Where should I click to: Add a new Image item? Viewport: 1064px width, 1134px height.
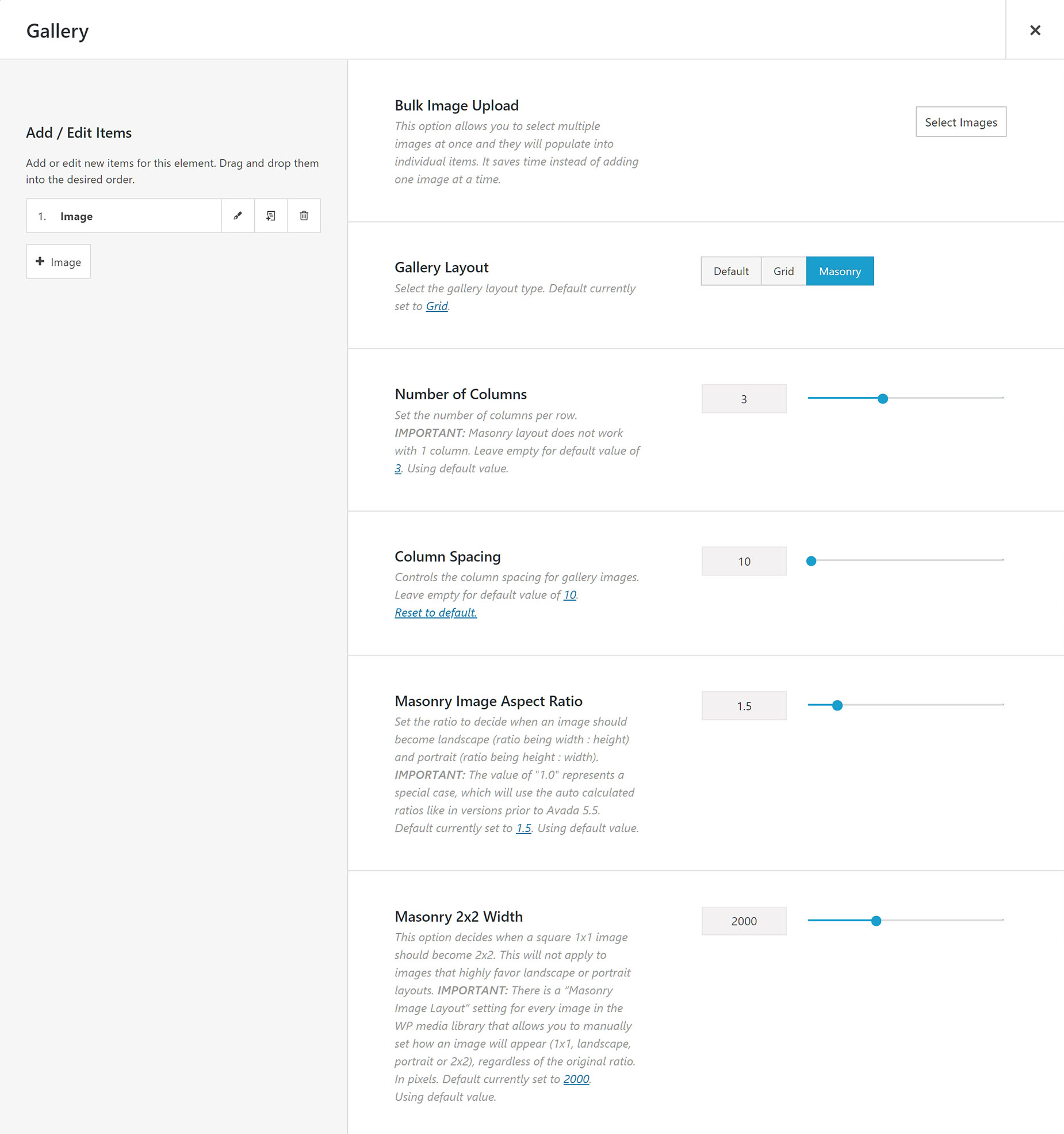(x=58, y=262)
